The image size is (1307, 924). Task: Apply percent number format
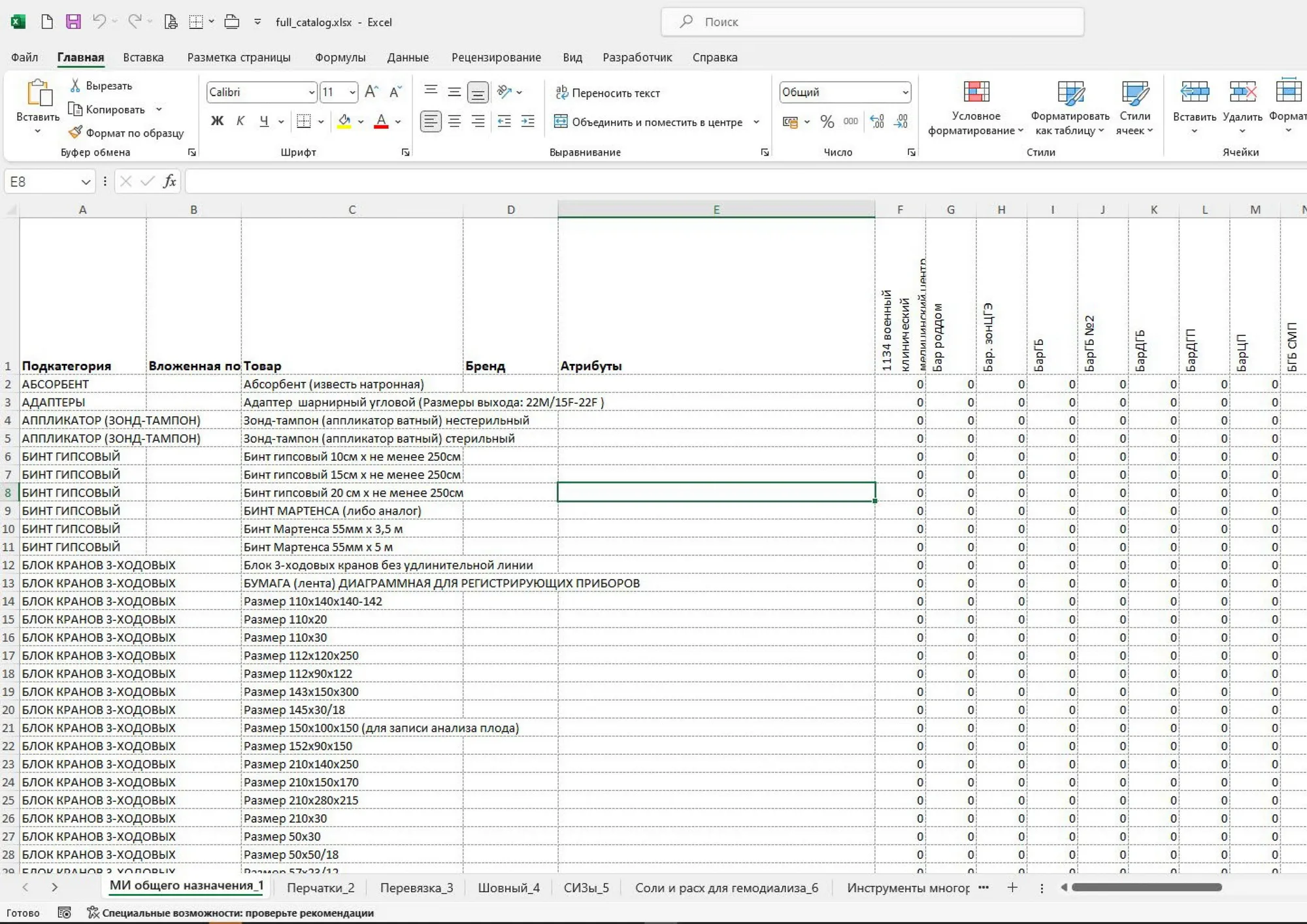click(827, 122)
